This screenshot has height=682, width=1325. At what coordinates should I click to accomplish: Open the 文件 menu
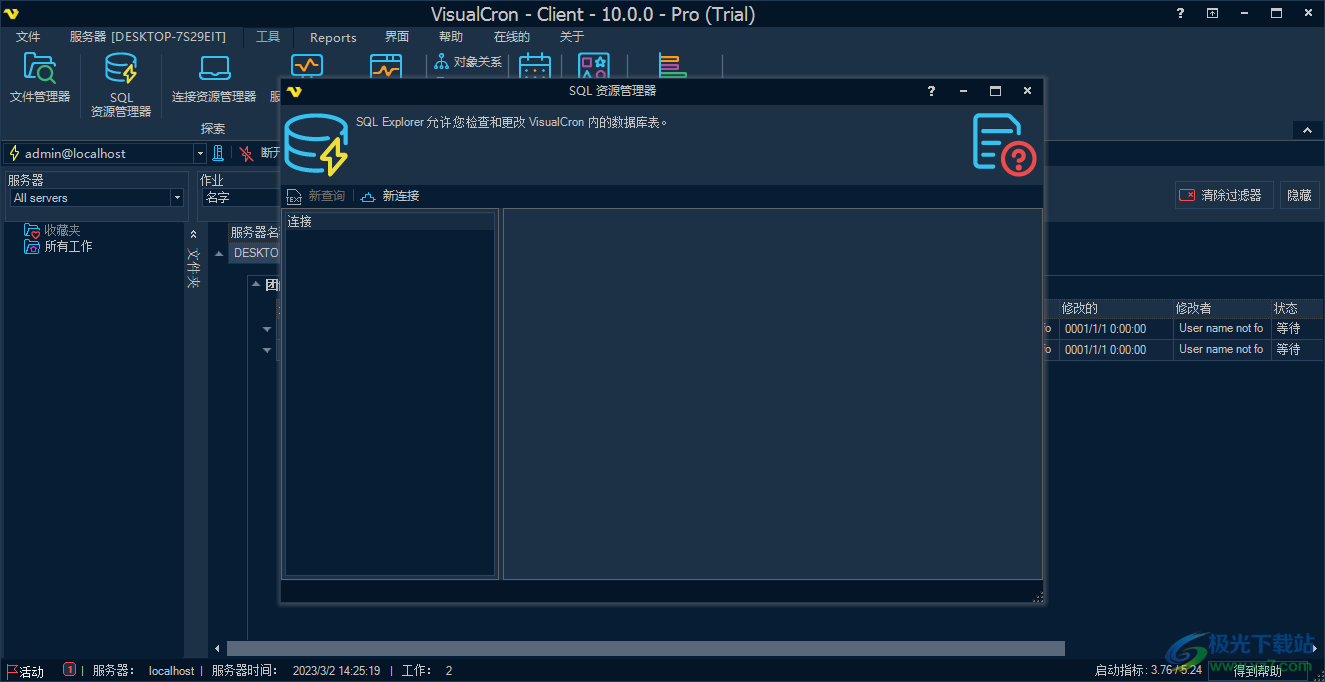click(28, 37)
